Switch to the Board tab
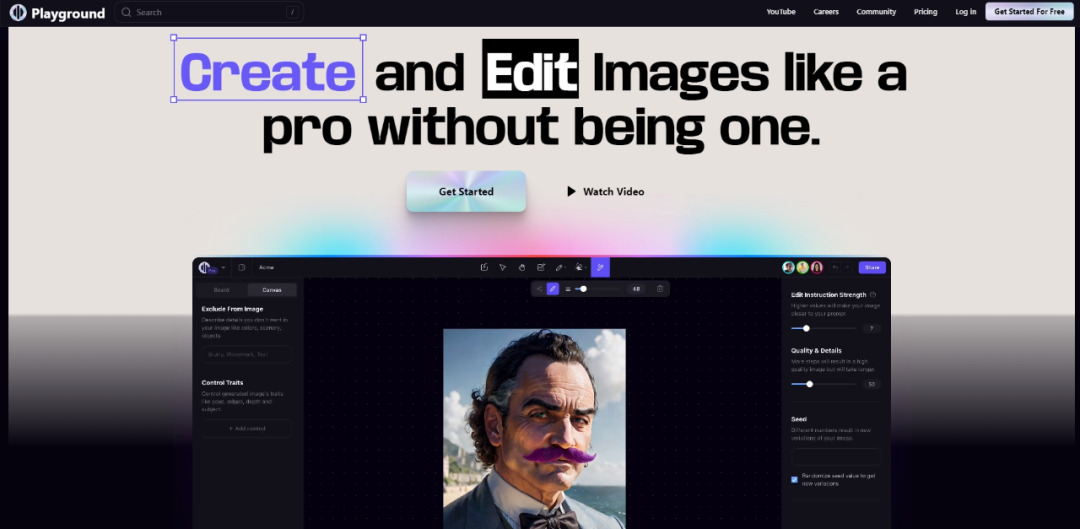1080x529 pixels. click(x=221, y=290)
